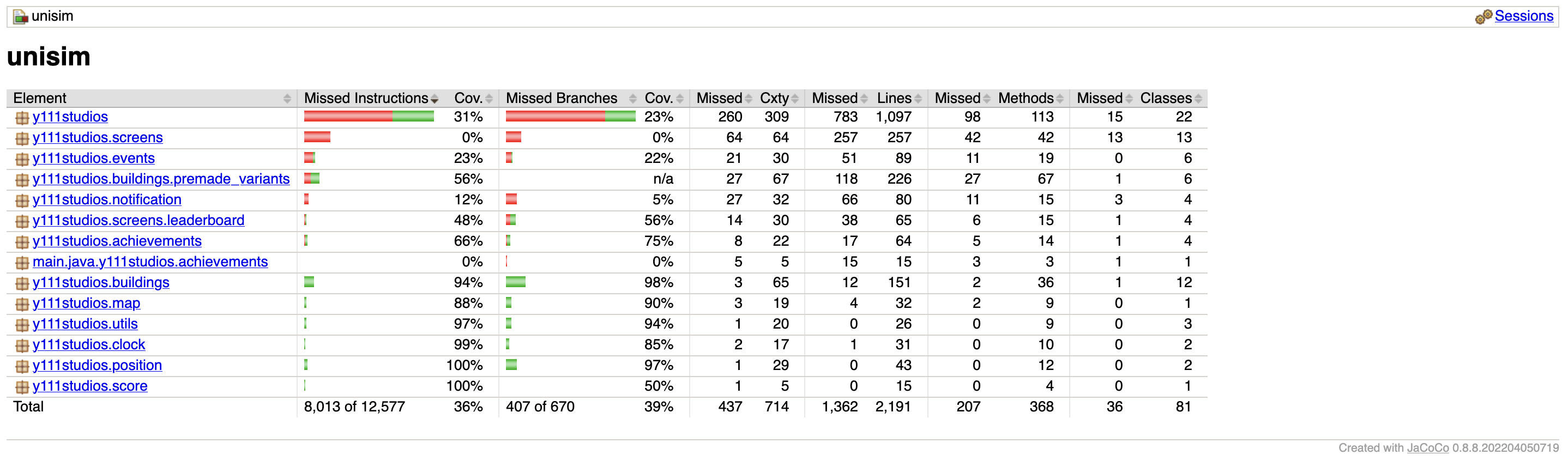
Task: Click the Sessions gear icon
Action: click(x=1483, y=17)
